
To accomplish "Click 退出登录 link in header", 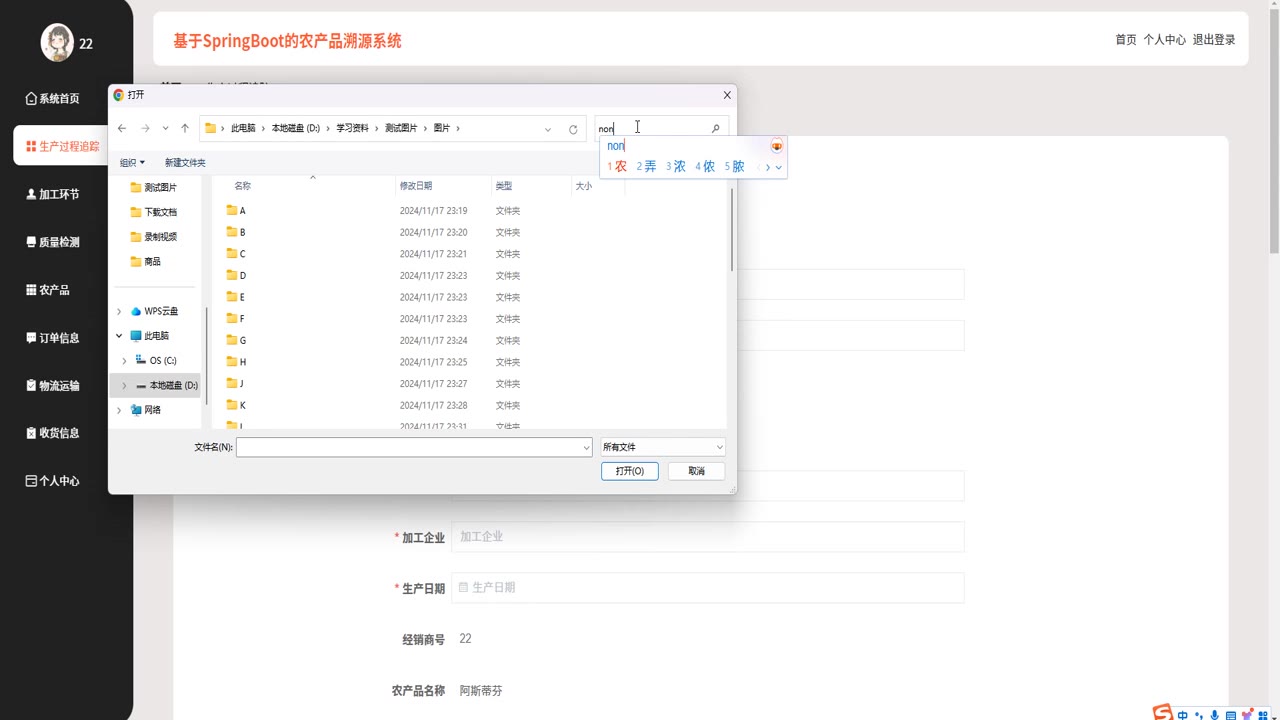I will tap(1214, 40).
